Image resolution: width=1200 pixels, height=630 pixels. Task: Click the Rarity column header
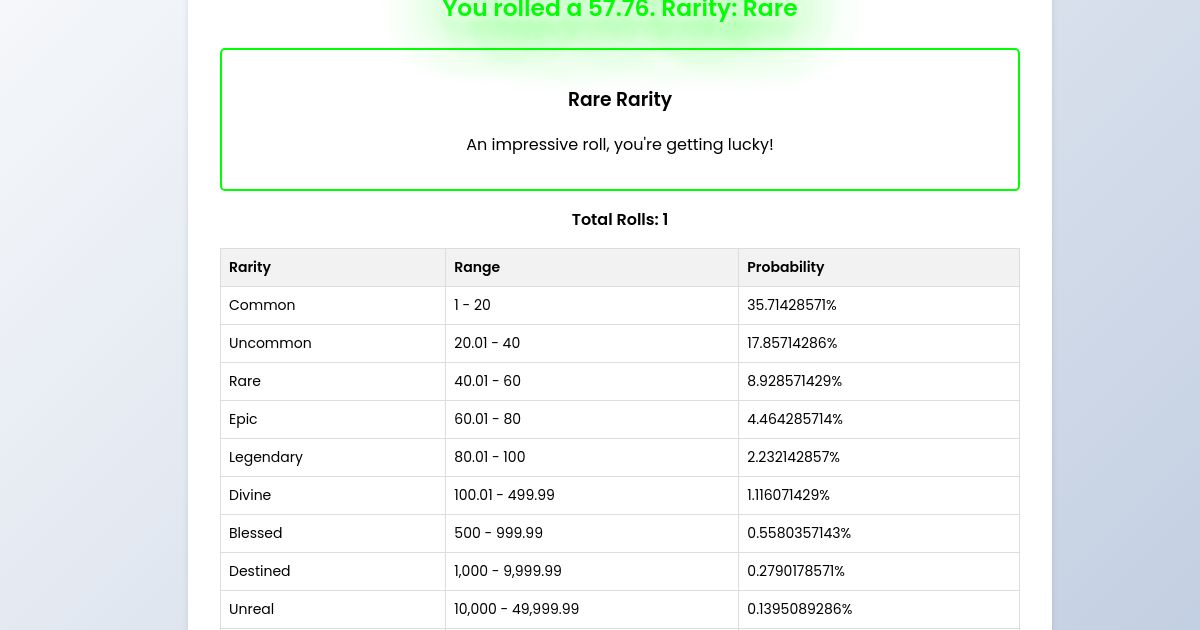coord(250,267)
